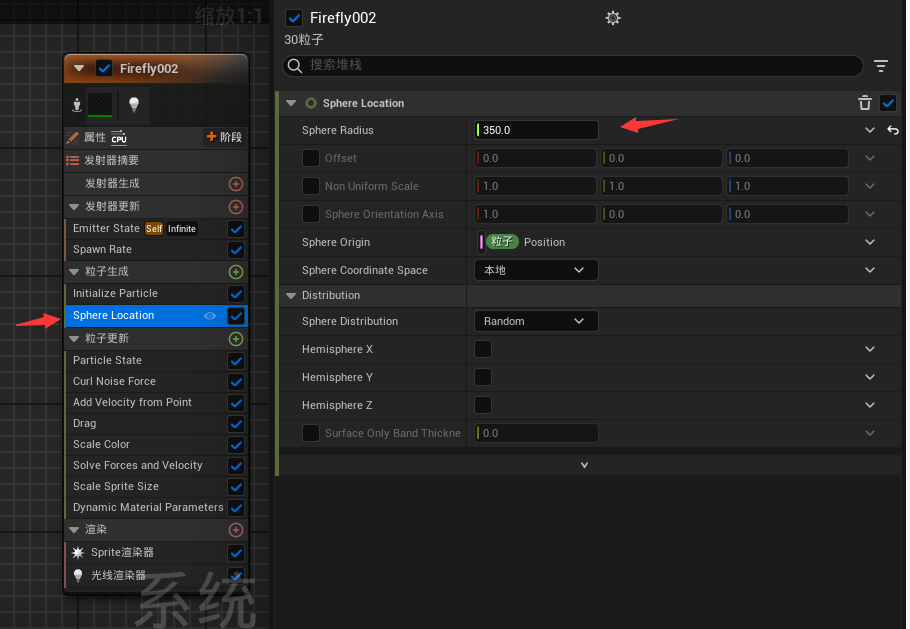Reset Sphere Radius to default arrow
This screenshot has height=629, width=910.
pyautogui.click(x=893, y=130)
